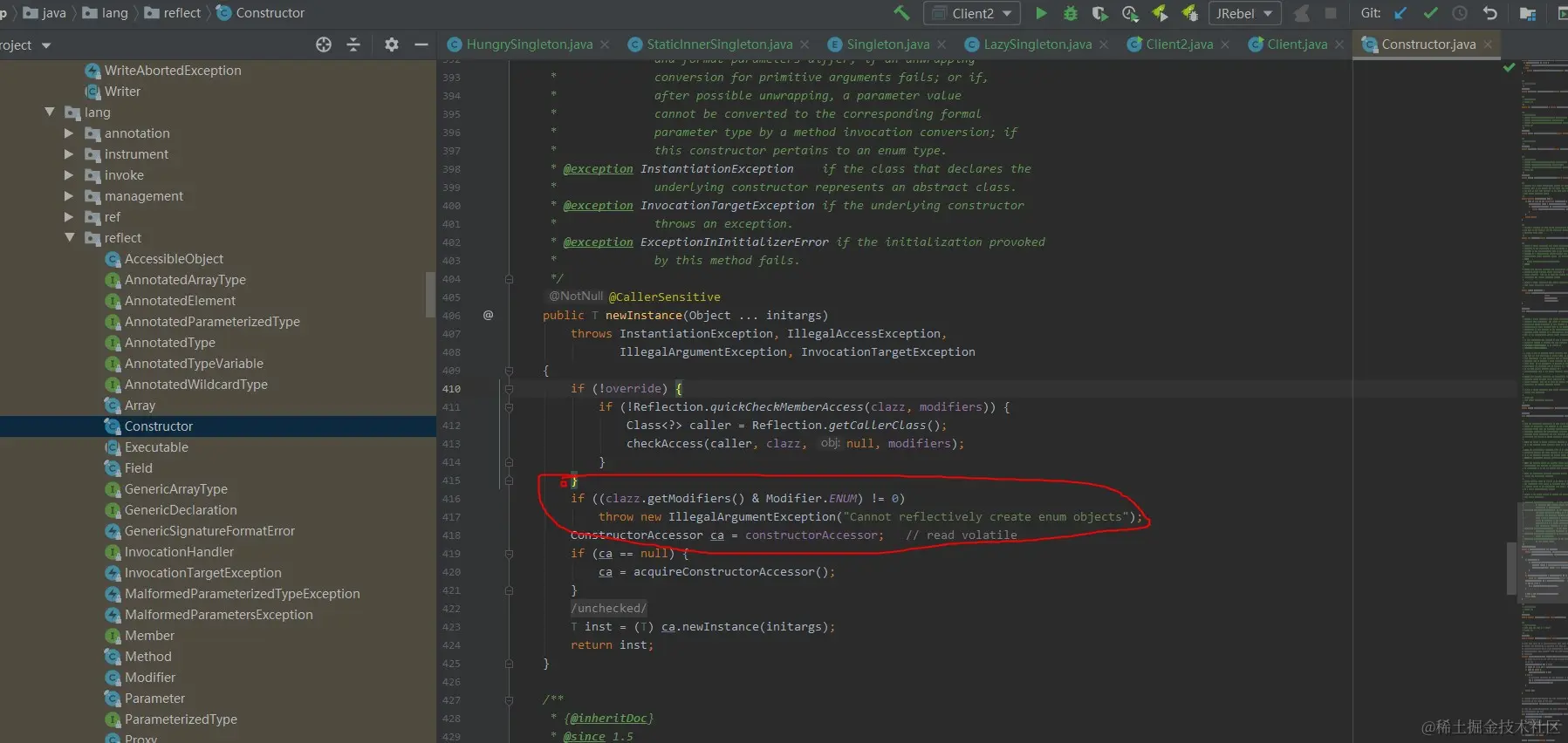Expand the ref package

(69, 216)
